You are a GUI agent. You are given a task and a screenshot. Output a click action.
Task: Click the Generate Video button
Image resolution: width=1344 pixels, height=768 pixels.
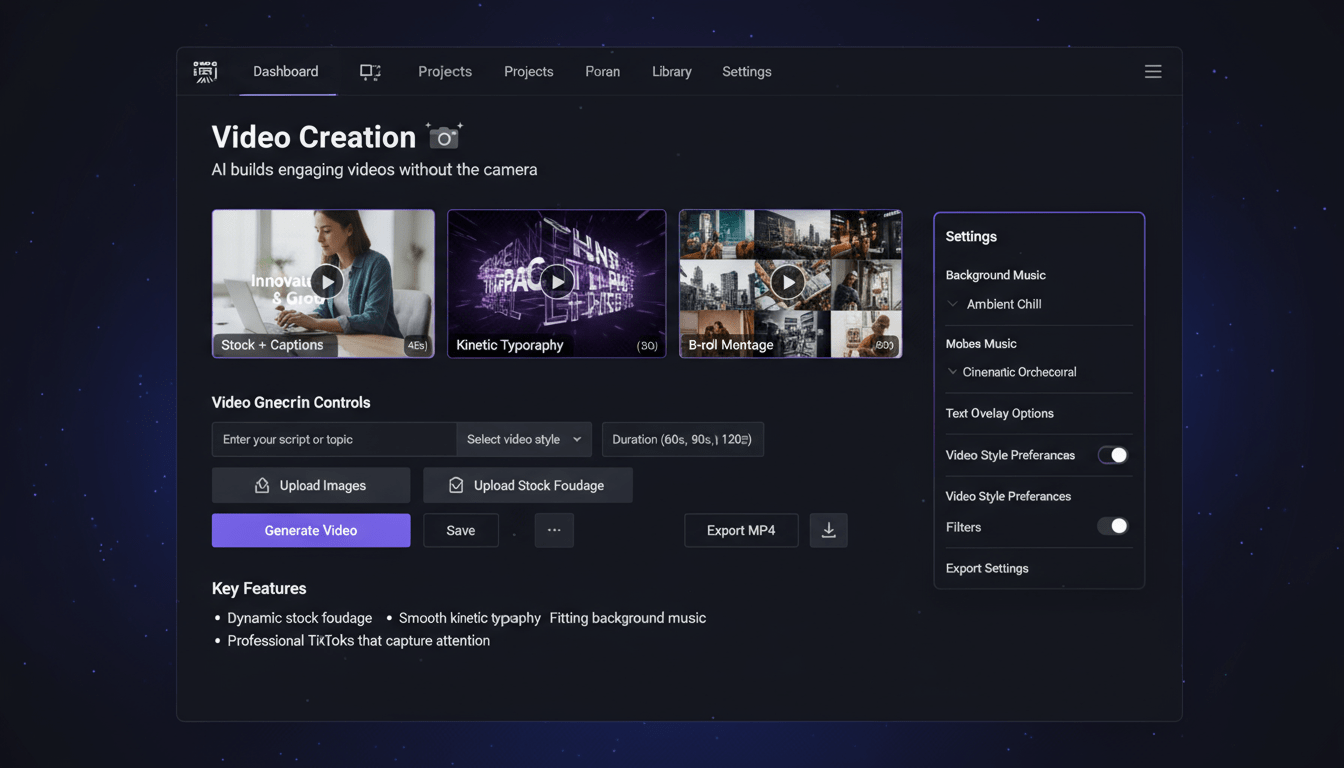311,530
